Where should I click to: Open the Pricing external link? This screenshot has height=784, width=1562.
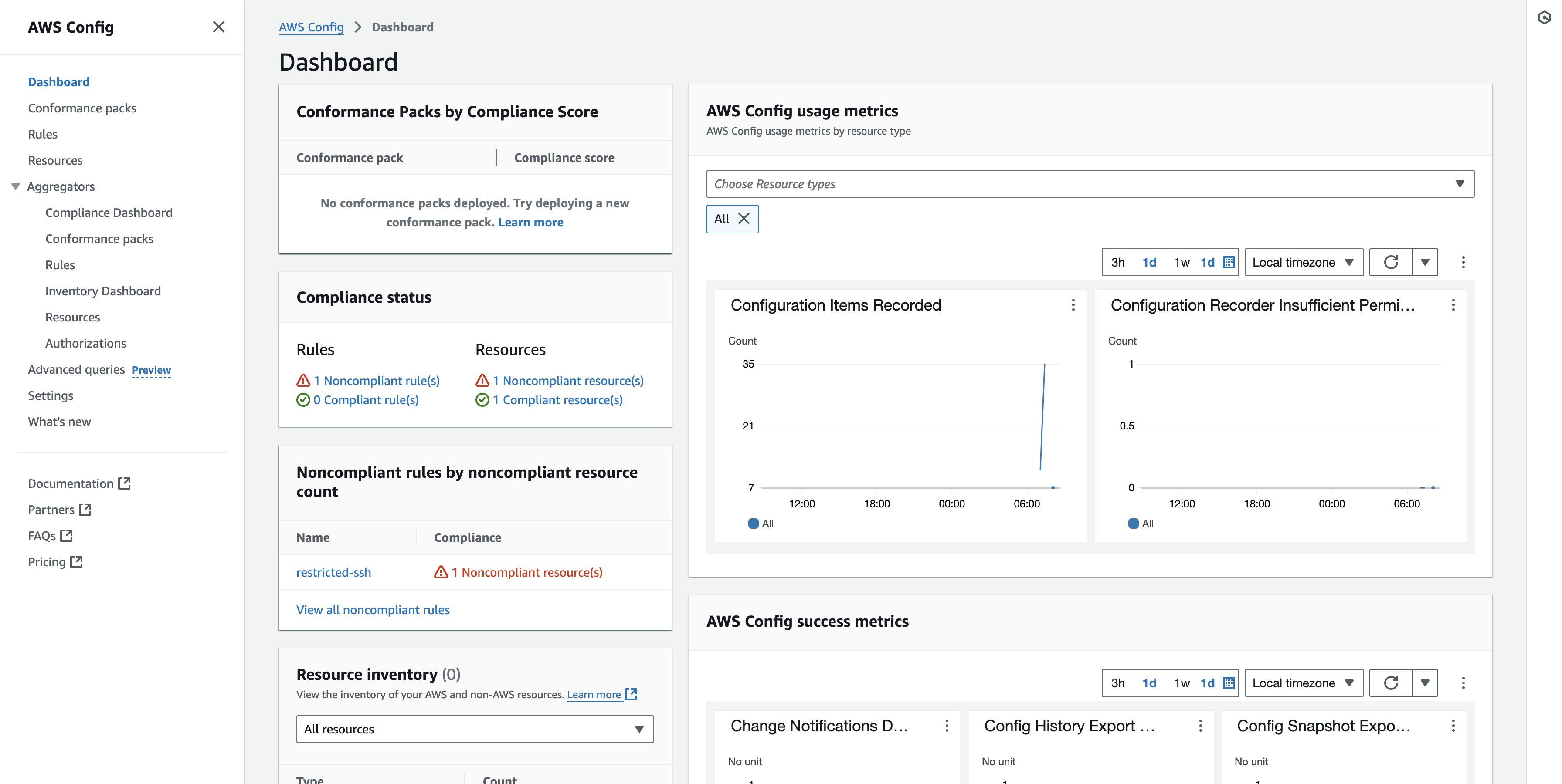55,561
